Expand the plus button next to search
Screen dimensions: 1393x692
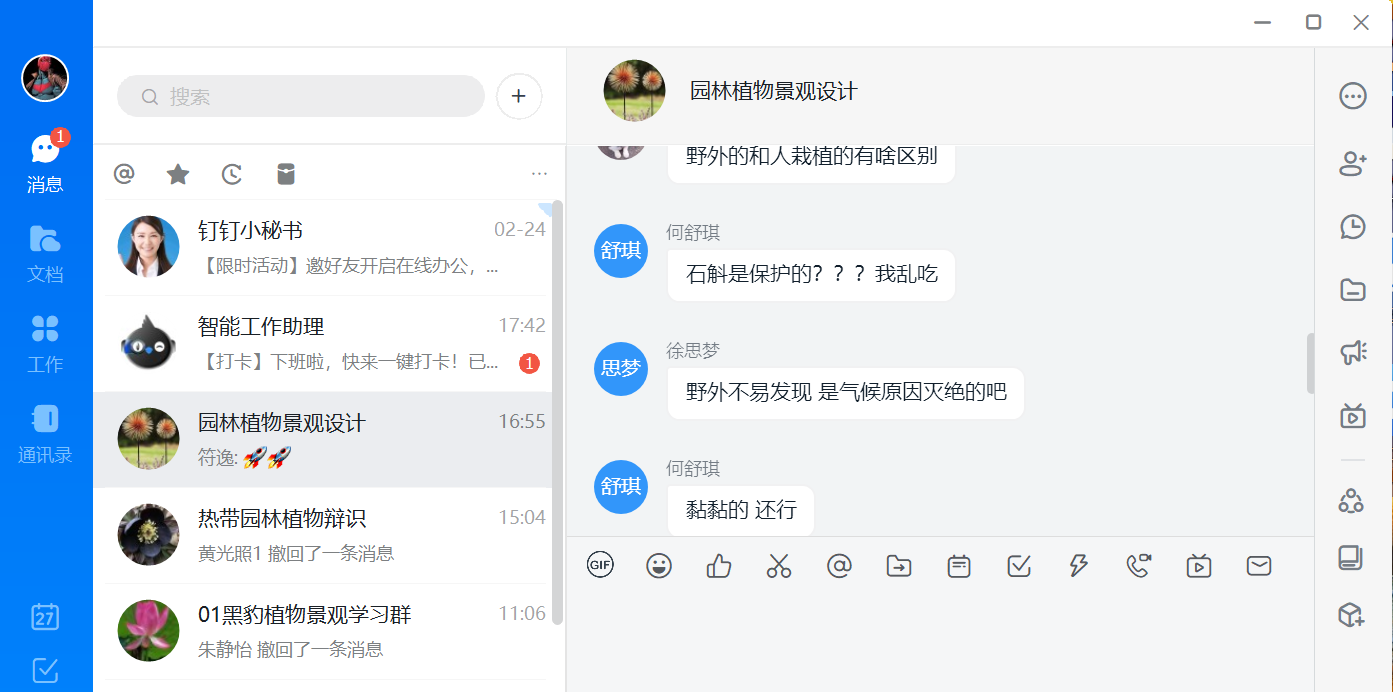pos(519,97)
